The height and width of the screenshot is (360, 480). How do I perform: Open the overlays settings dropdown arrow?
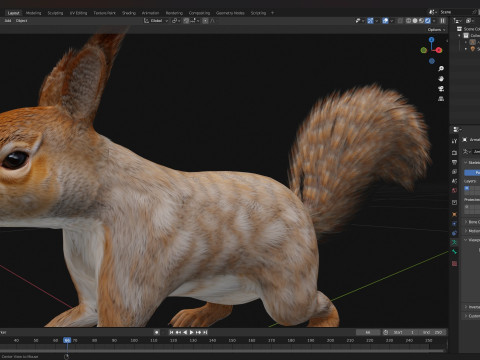(x=392, y=21)
